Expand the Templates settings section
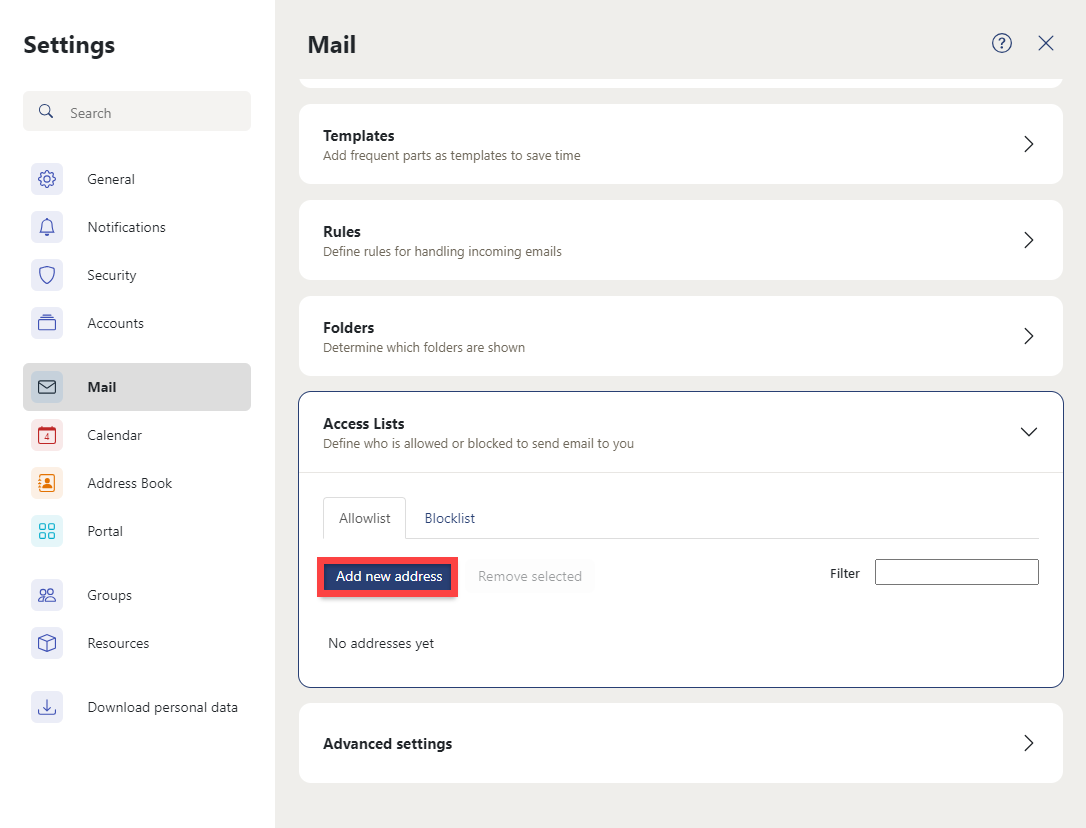The image size is (1086, 828). pyautogui.click(x=1028, y=144)
